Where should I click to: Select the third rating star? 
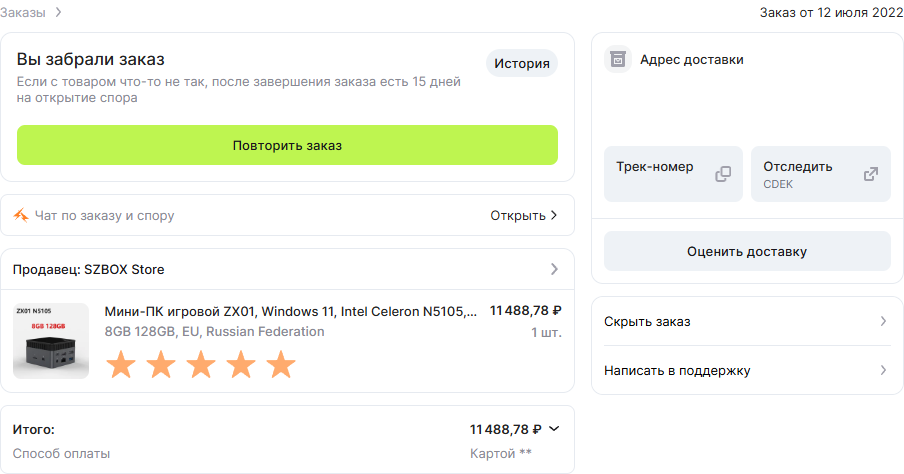tap(201, 364)
